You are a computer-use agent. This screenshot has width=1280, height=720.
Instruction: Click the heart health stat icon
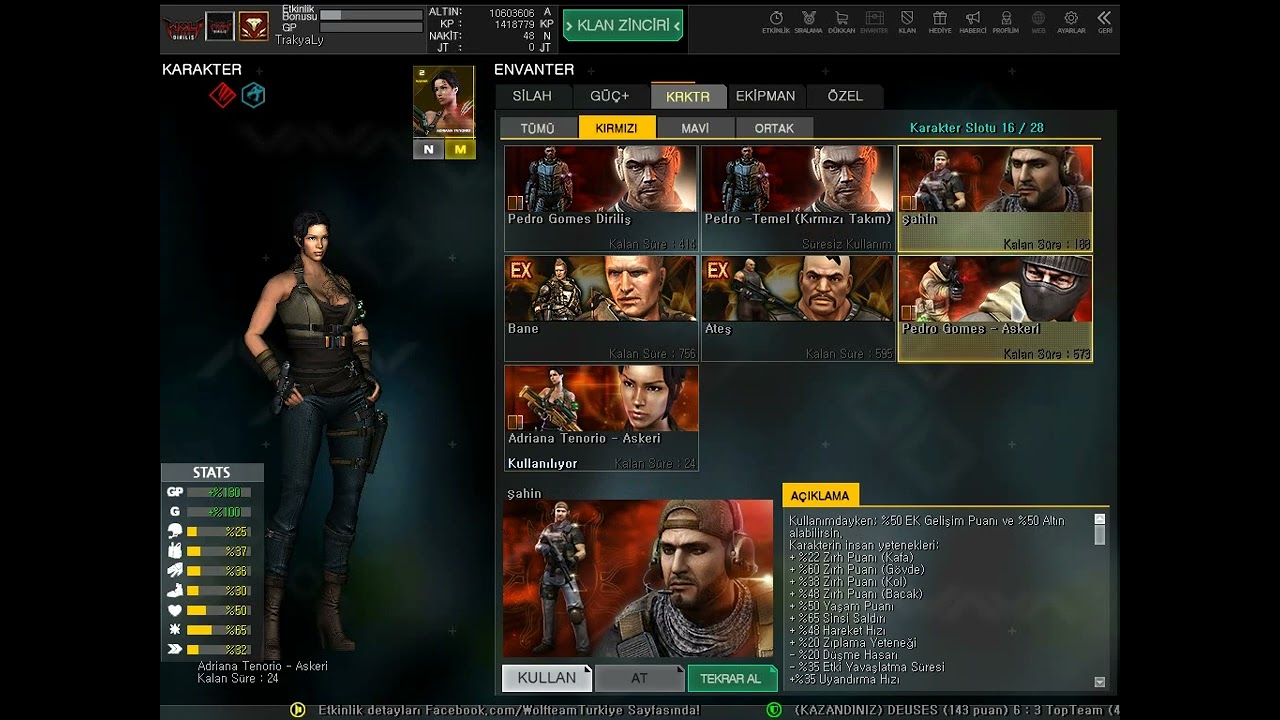(x=175, y=610)
